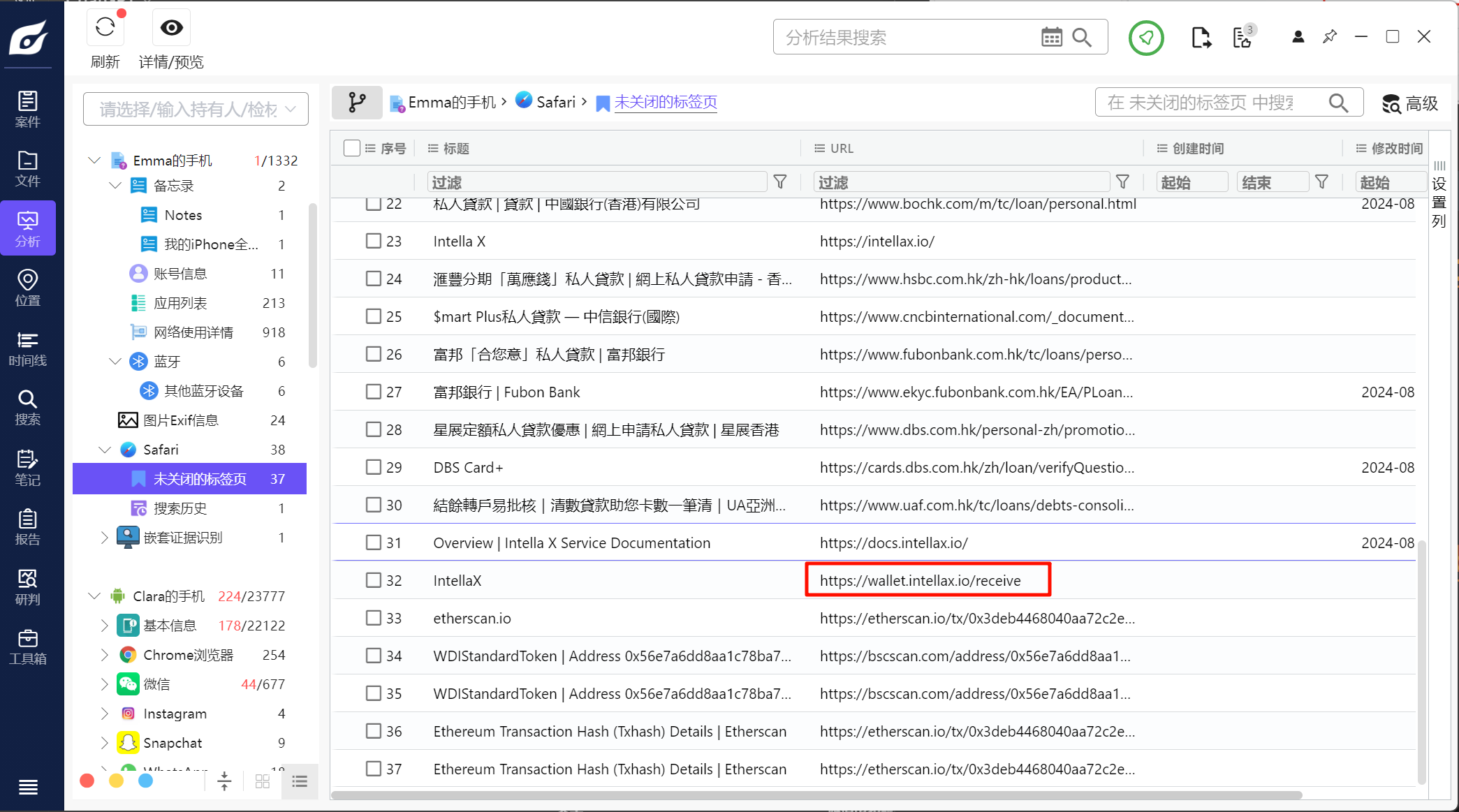Tick the checkbox for row 23 Intella X
The image size is (1459, 812).
(x=374, y=241)
